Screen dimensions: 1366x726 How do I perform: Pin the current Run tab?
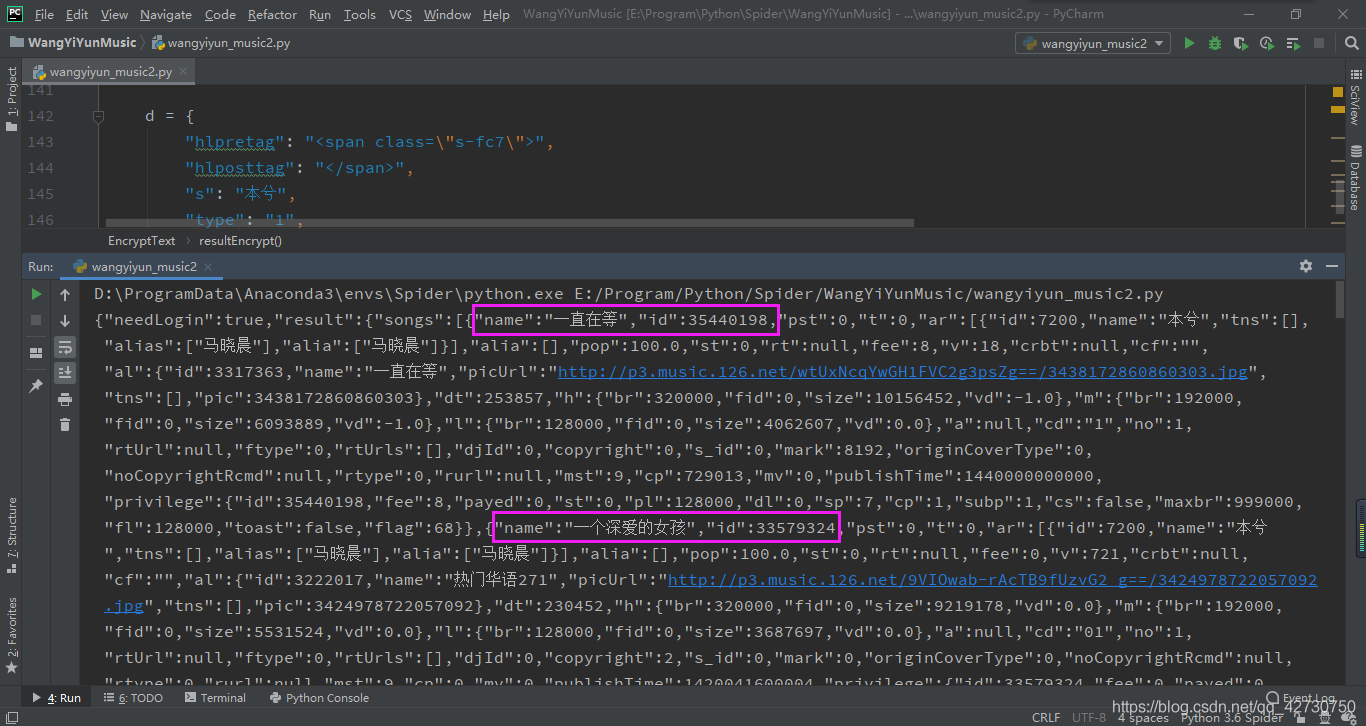coord(36,386)
